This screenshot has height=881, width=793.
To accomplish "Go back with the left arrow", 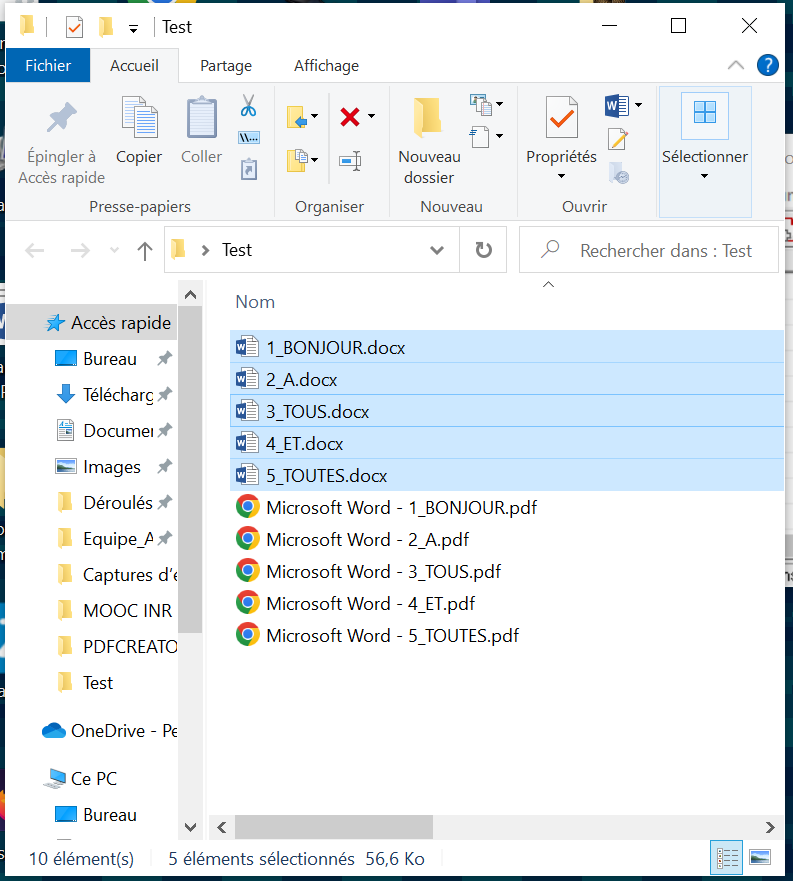I will 35,251.
